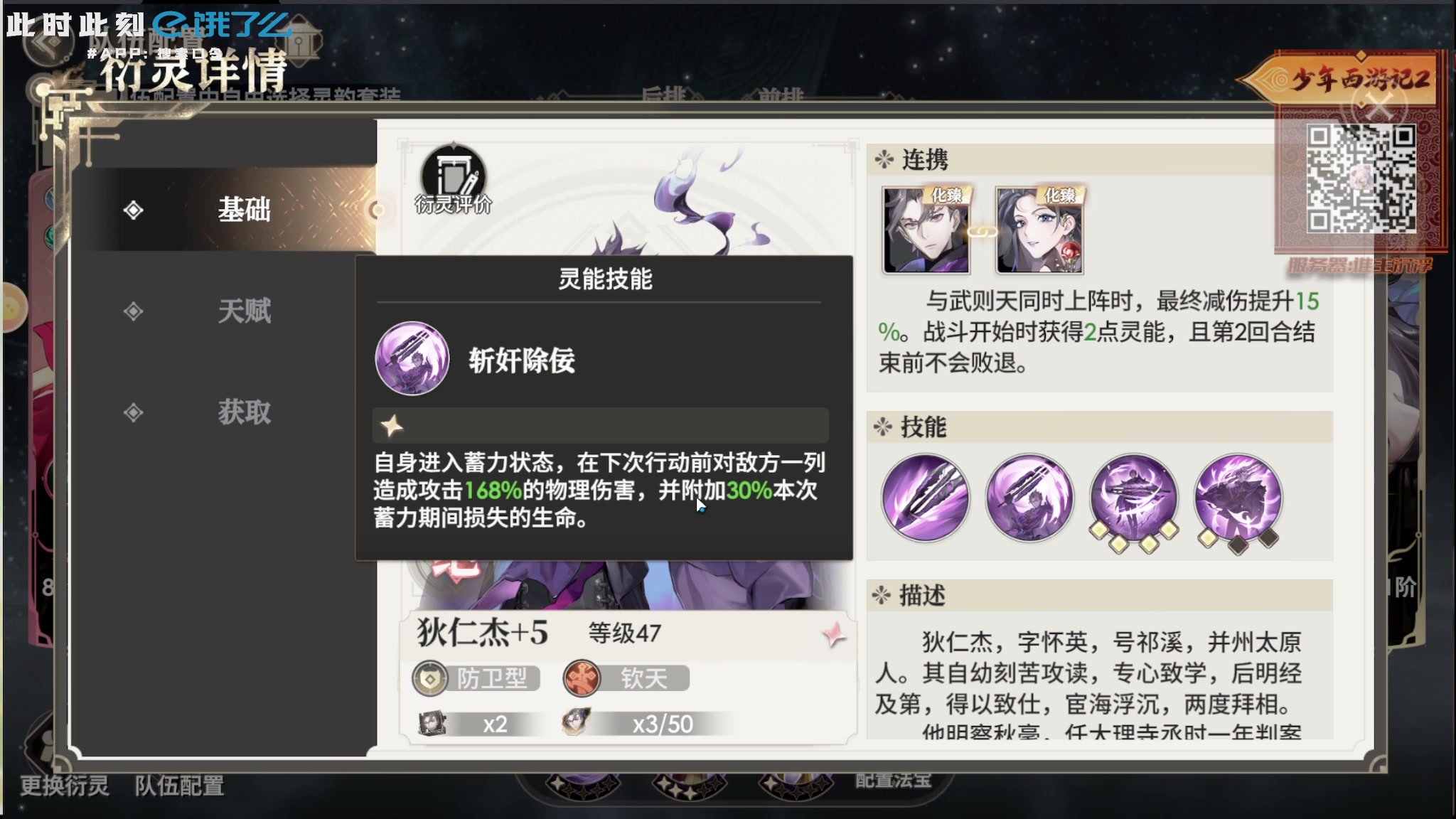Image resolution: width=1456 pixels, height=819 pixels.
Task: Click the 武则天 link portrait
Action: tap(1039, 230)
